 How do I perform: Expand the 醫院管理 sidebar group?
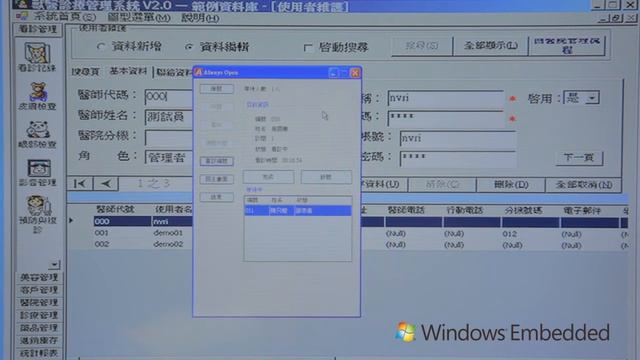[39, 302]
